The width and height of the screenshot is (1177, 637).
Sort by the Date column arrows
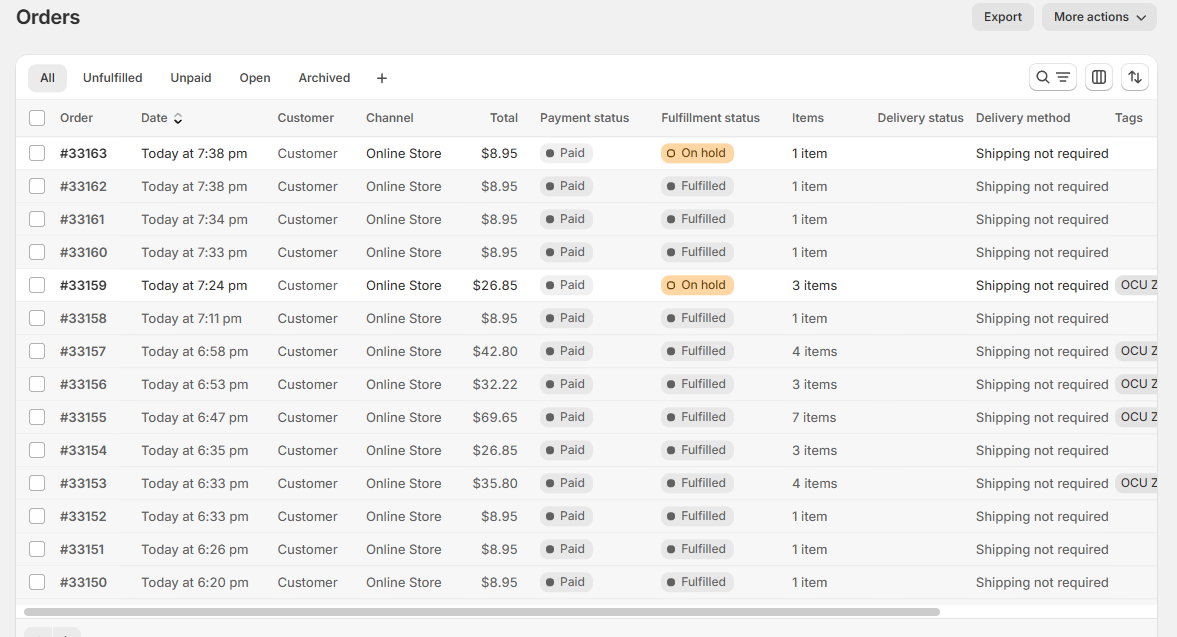[178, 118]
